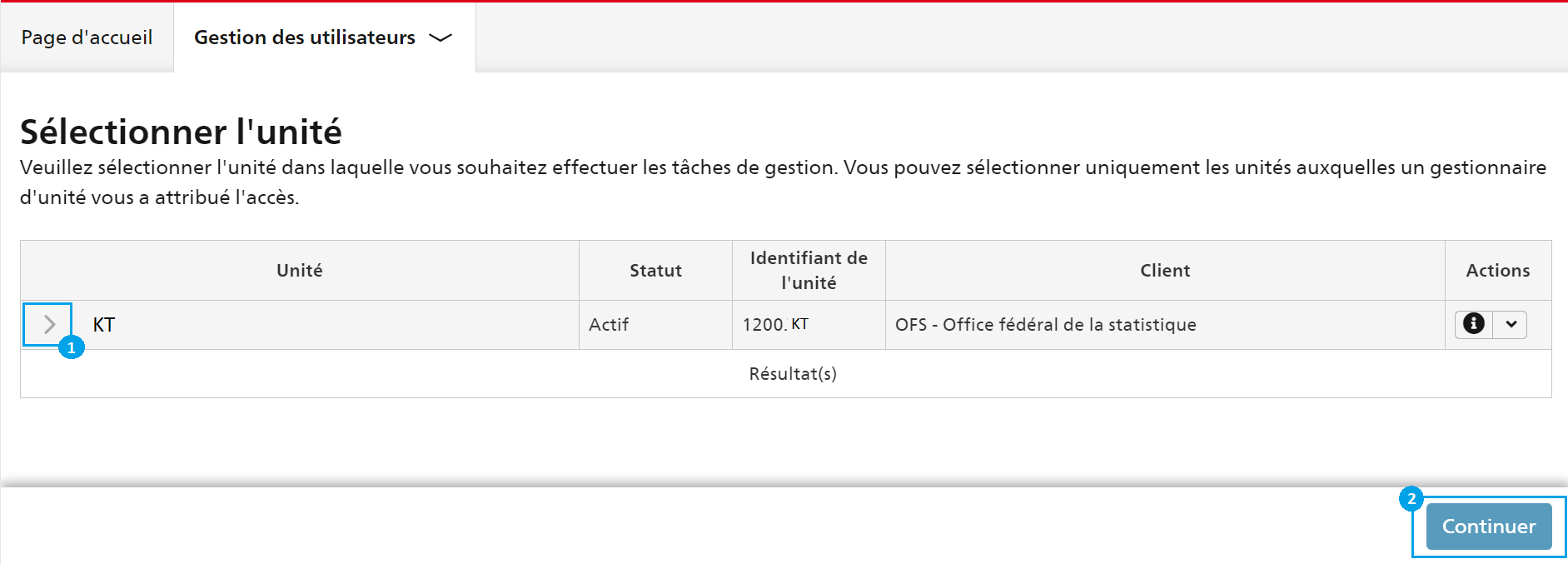Click the blue step 1 badge
This screenshot has width=1568, height=564.
(72, 348)
